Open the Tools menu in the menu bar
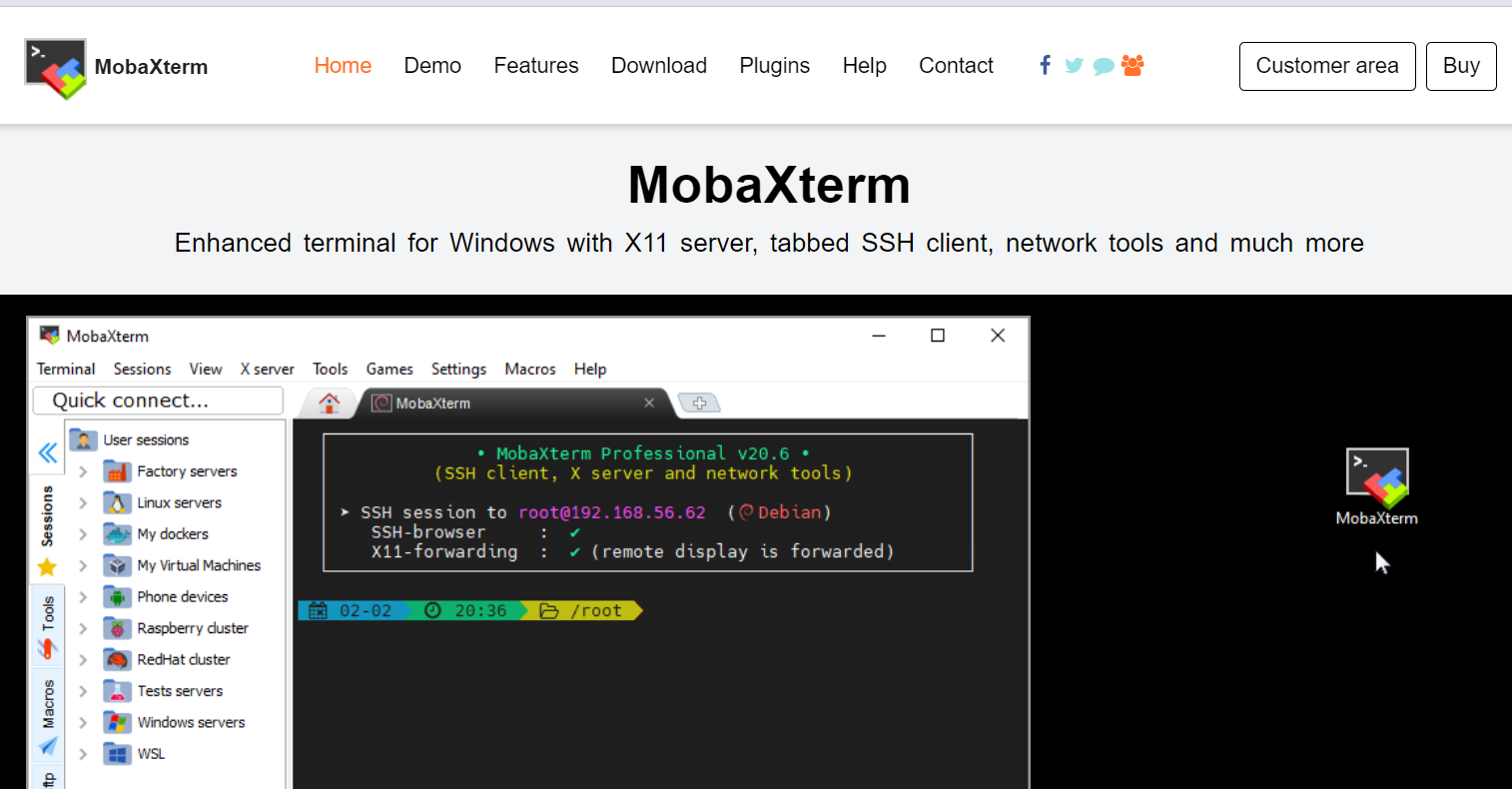The width and height of the screenshot is (1512, 789). pos(330,369)
